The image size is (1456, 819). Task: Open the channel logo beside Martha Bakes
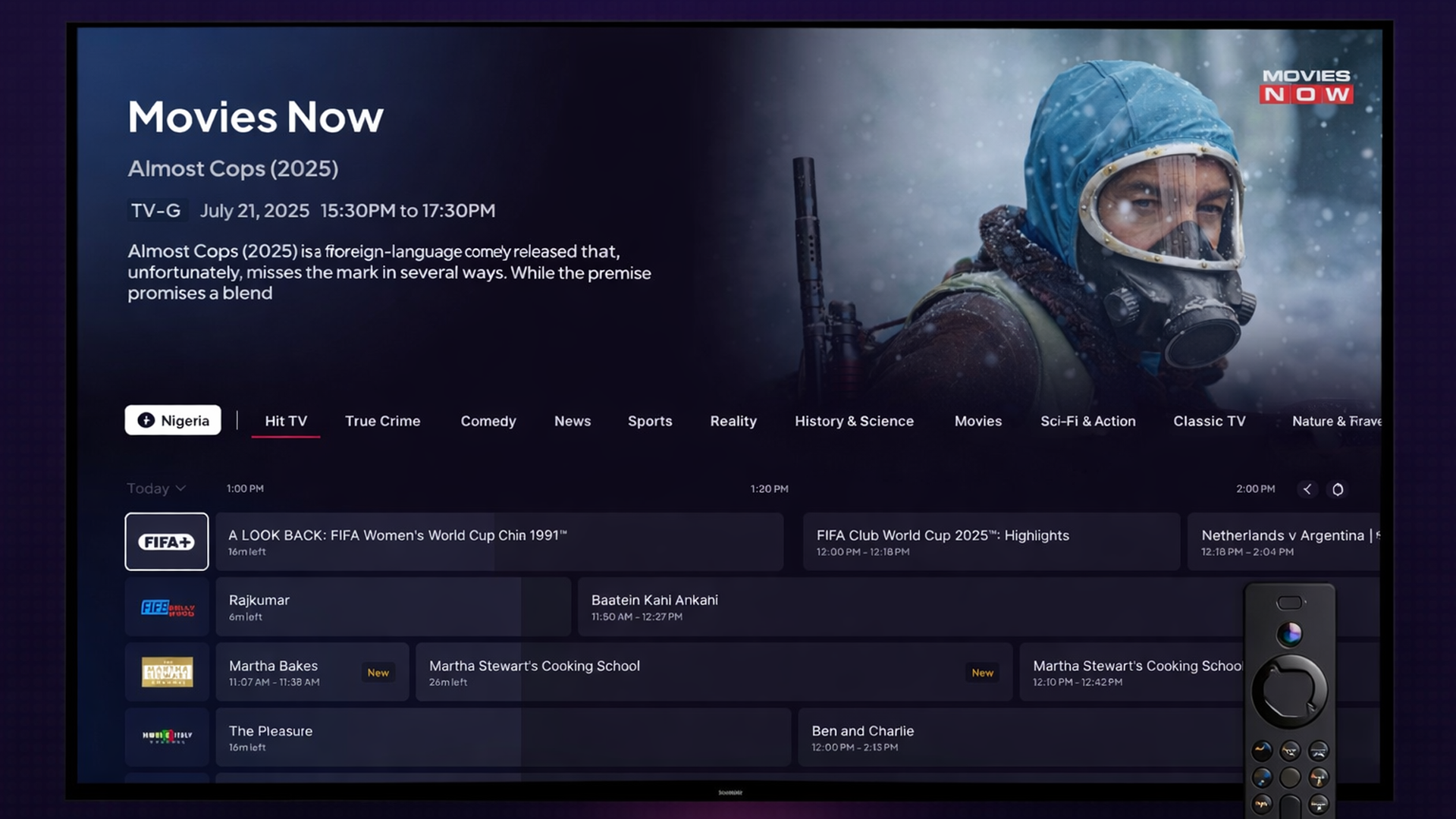click(x=167, y=672)
